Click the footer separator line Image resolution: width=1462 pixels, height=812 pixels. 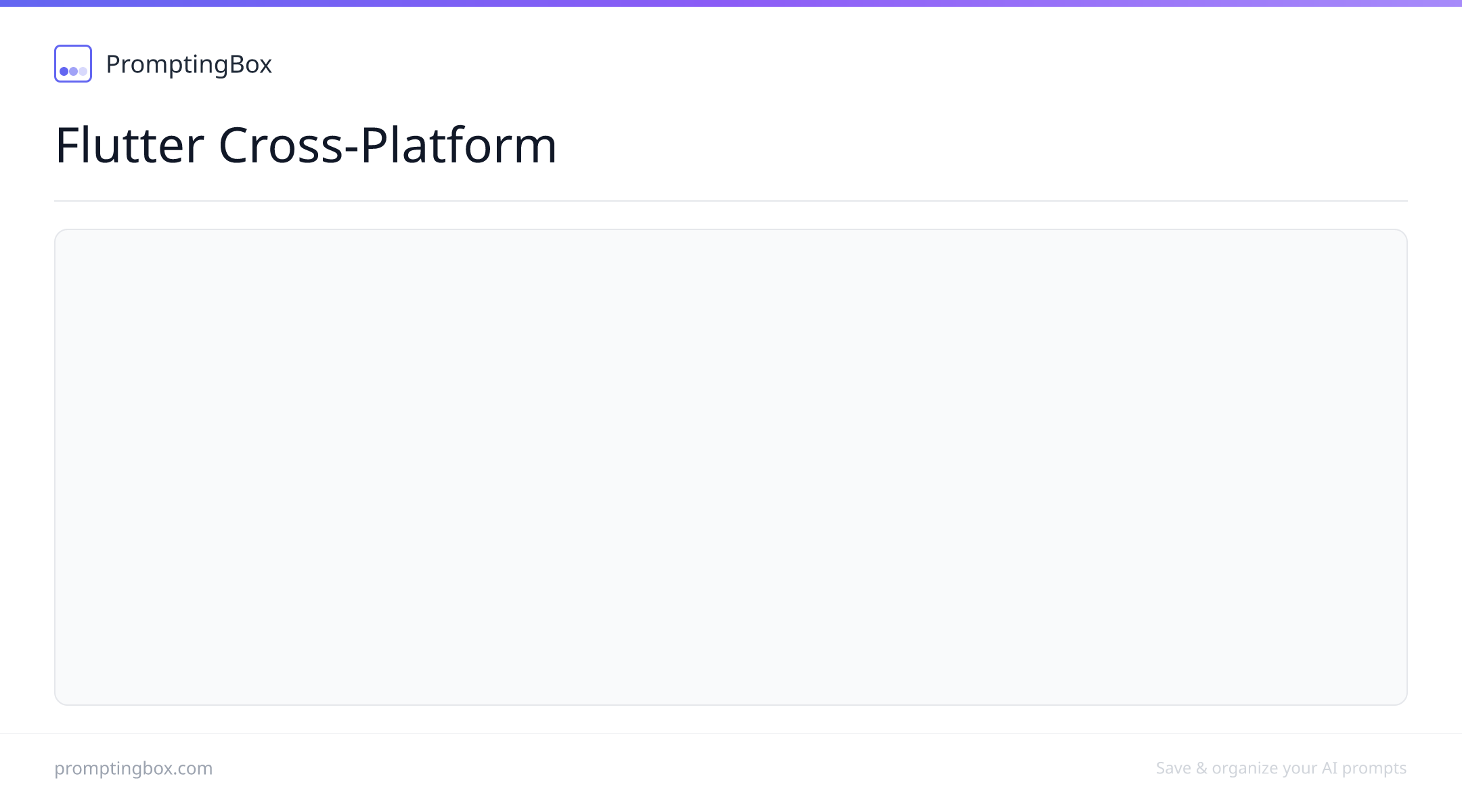click(731, 734)
